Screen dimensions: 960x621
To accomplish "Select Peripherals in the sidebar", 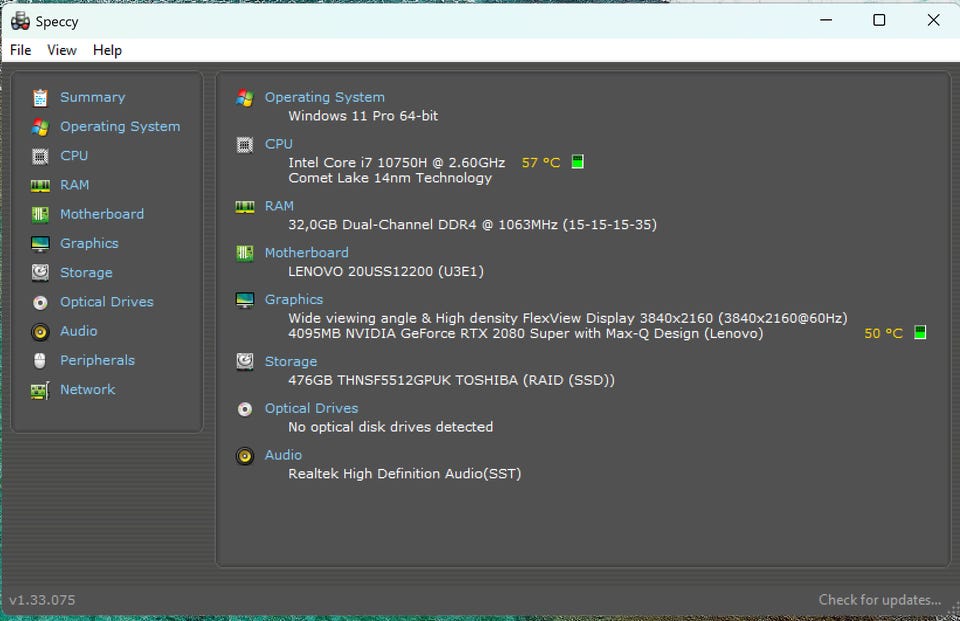I will (x=97, y=361).
